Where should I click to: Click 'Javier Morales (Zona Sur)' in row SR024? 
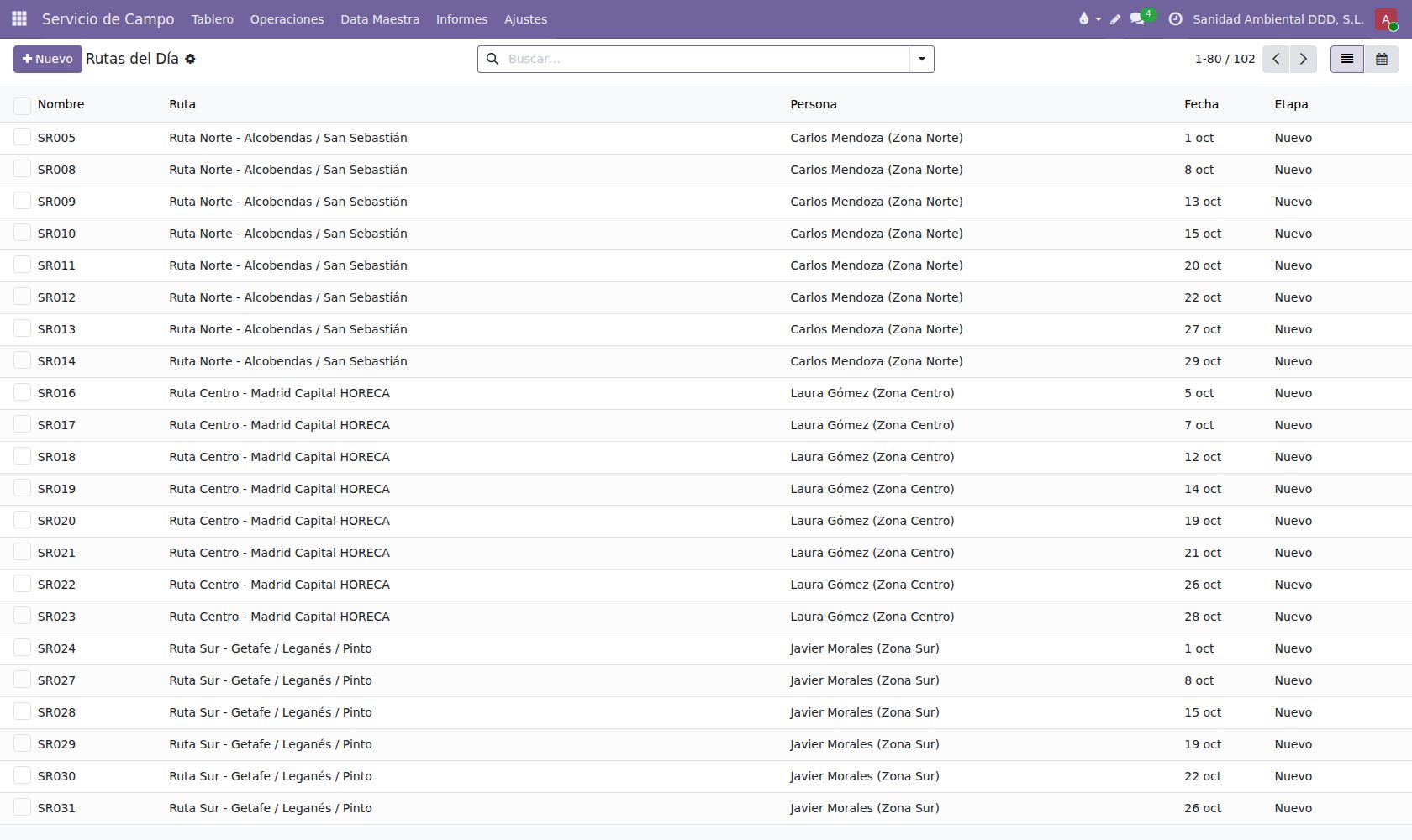pos(865,648)
